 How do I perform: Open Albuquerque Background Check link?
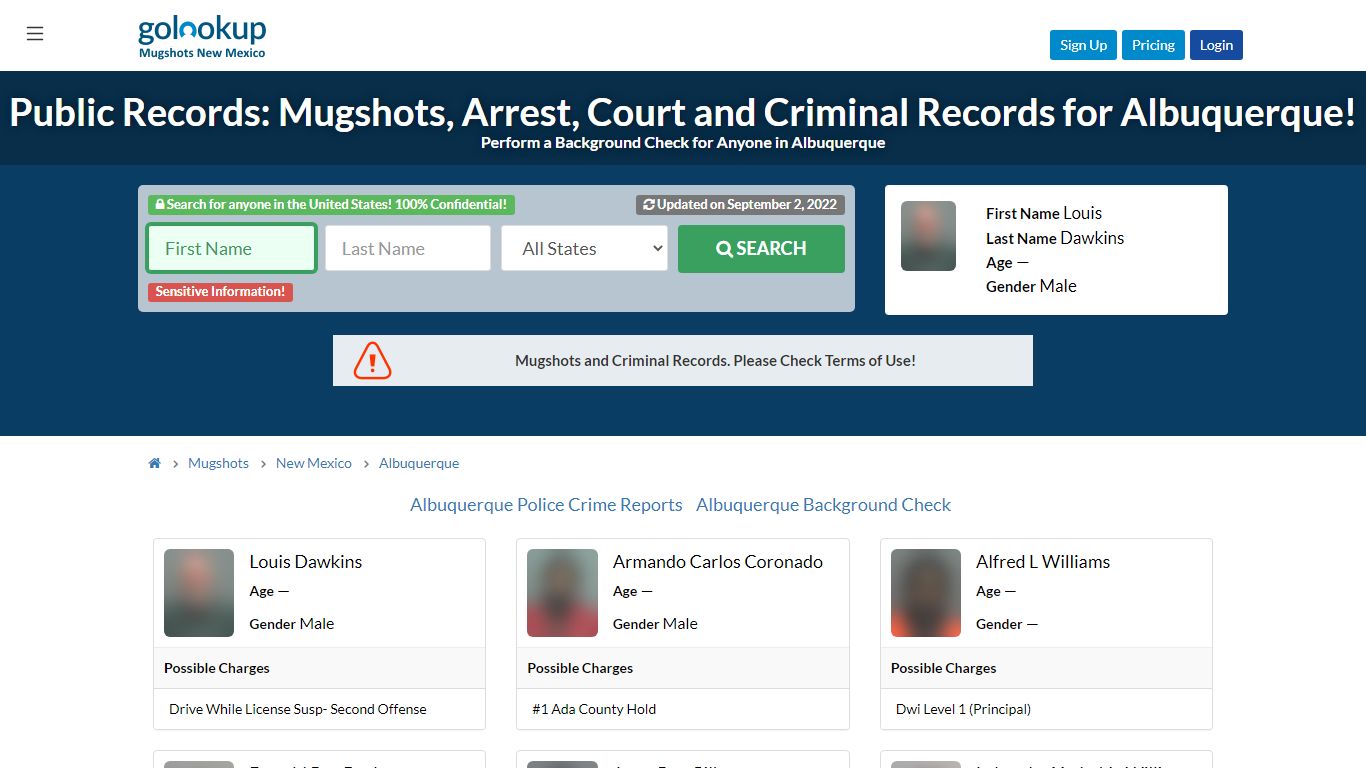[824, 505]
